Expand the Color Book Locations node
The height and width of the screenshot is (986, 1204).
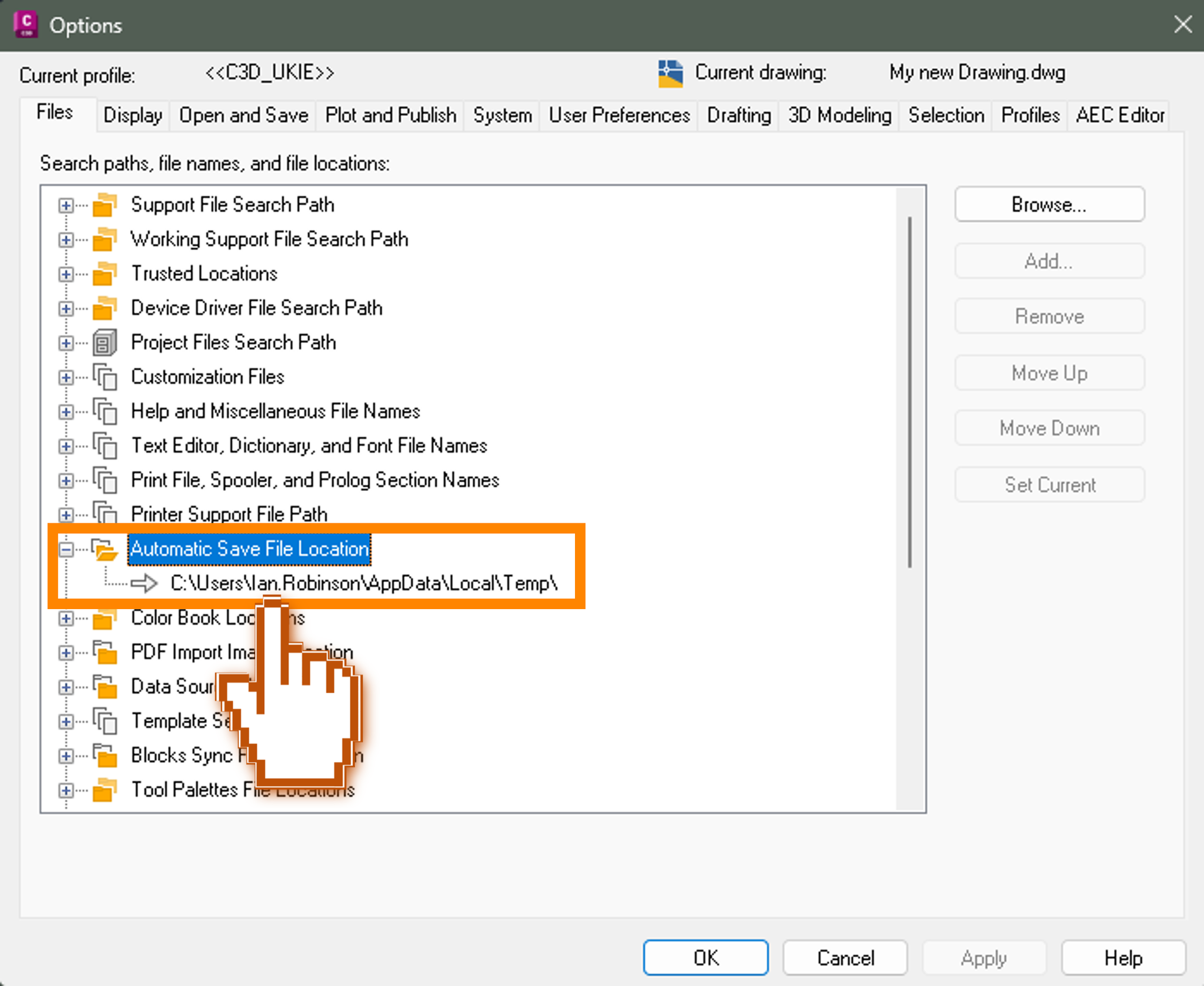(66, 619)
